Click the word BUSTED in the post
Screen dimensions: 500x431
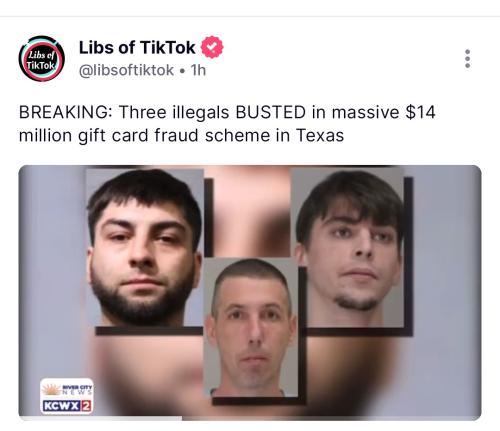click(x=270, y=112)
